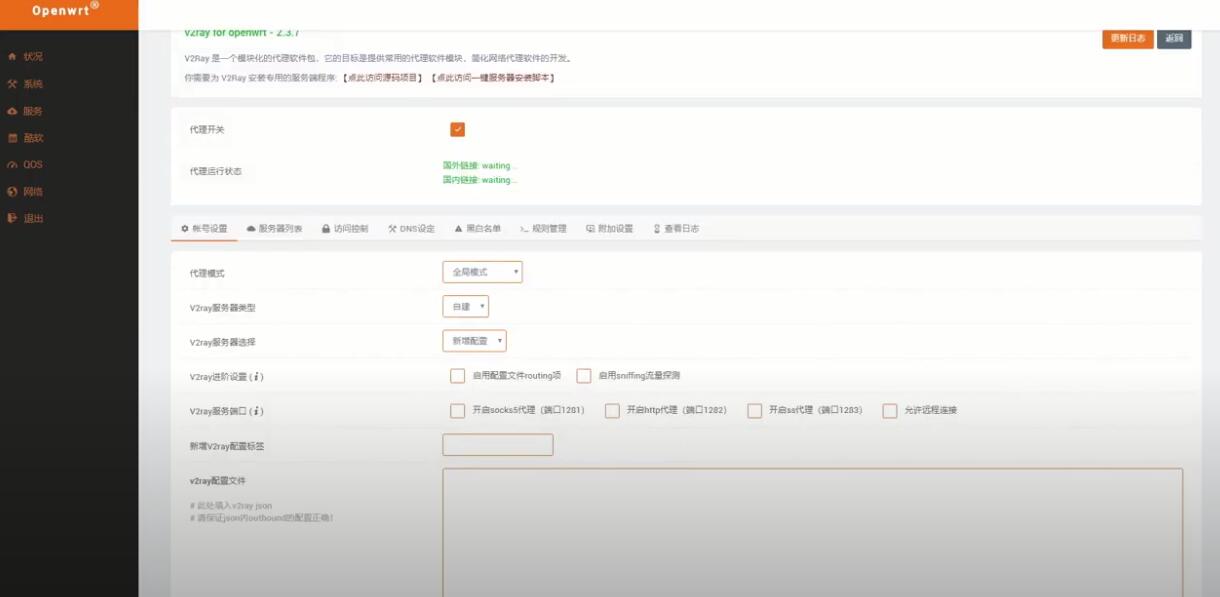Image resolution: width=1220 pixels, height=597 pixels.
Task: Open the 系统 tools icon in sidebar
Action: (12, 84)
